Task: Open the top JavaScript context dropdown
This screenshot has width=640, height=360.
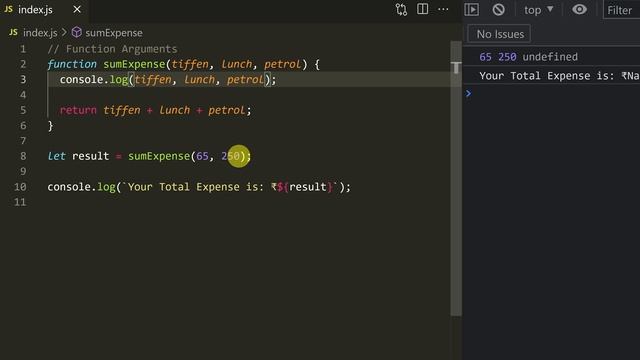Action: [x=539, y=10]
